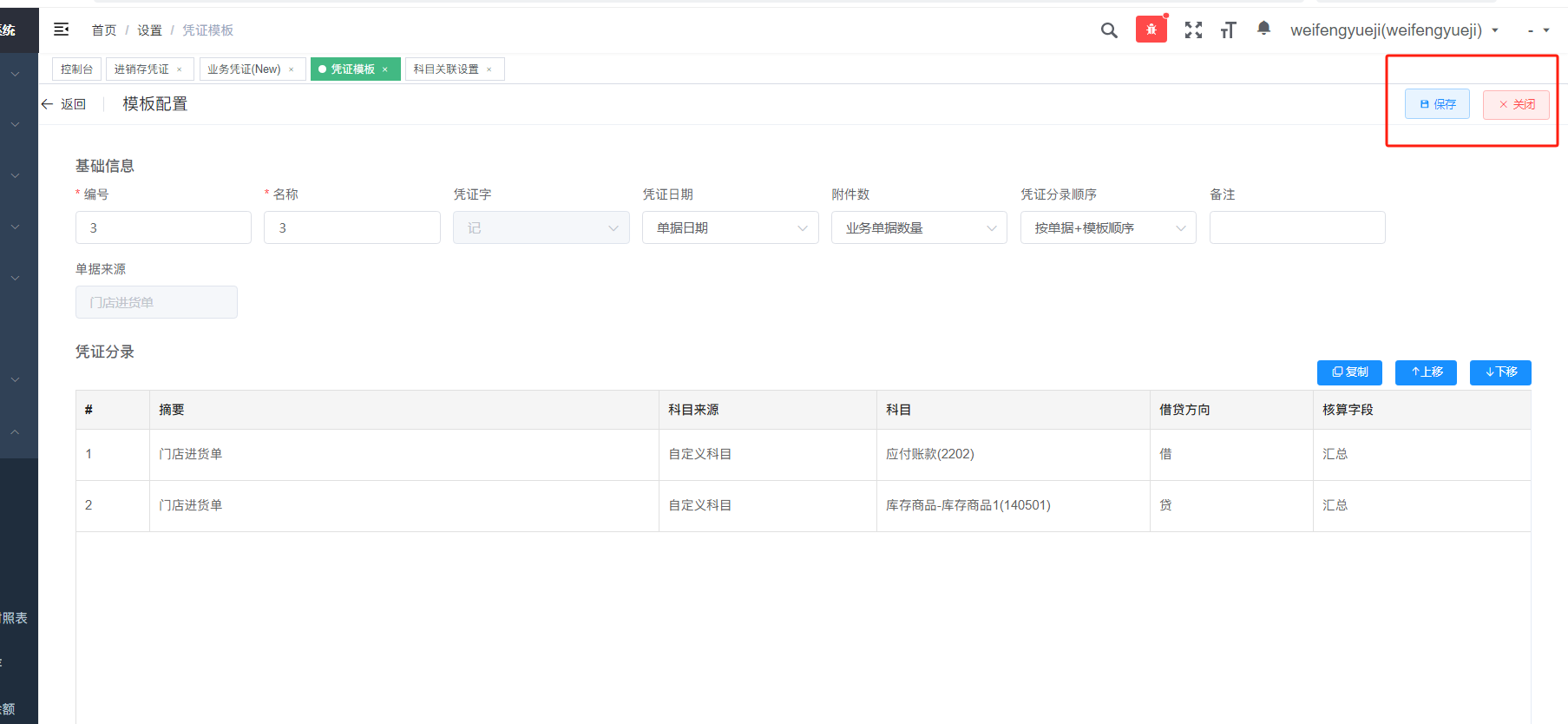Viewport: 1568px width, 724px height.
Task: Open notifications bell icon
Action: pyautogui.click(x=1264, y=29)
